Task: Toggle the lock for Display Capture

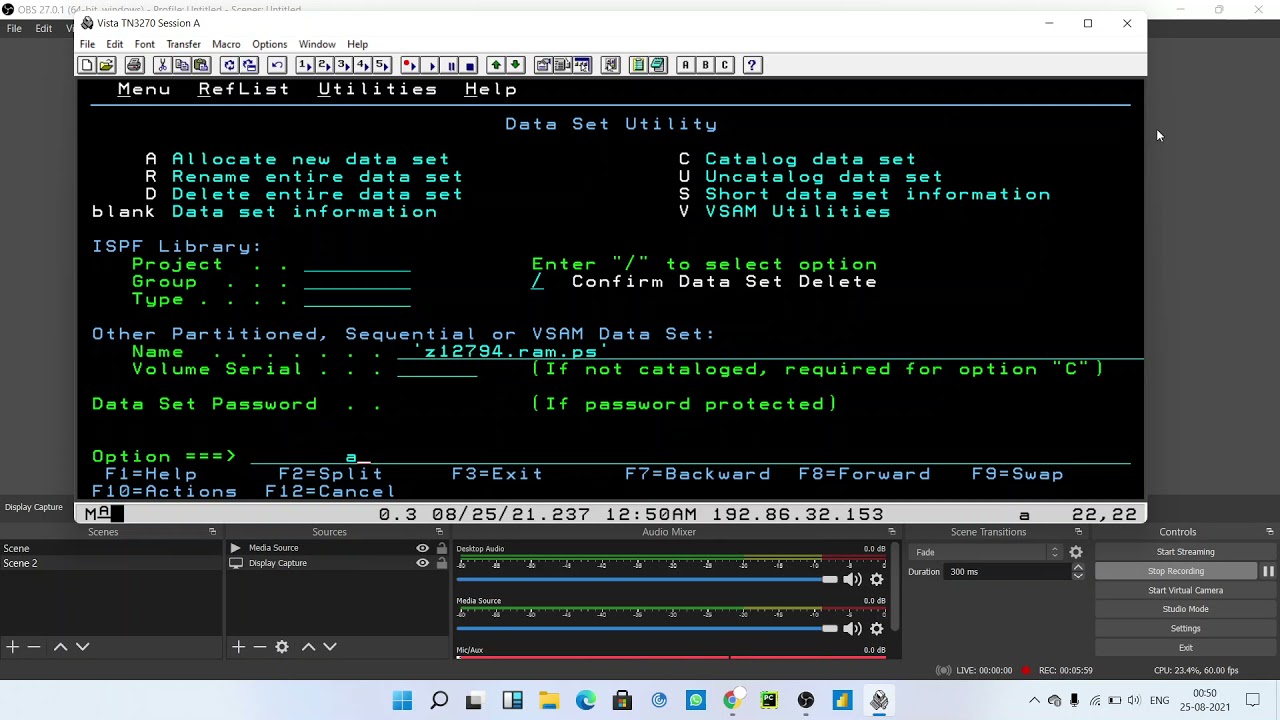Action: [x=441, y=563]
